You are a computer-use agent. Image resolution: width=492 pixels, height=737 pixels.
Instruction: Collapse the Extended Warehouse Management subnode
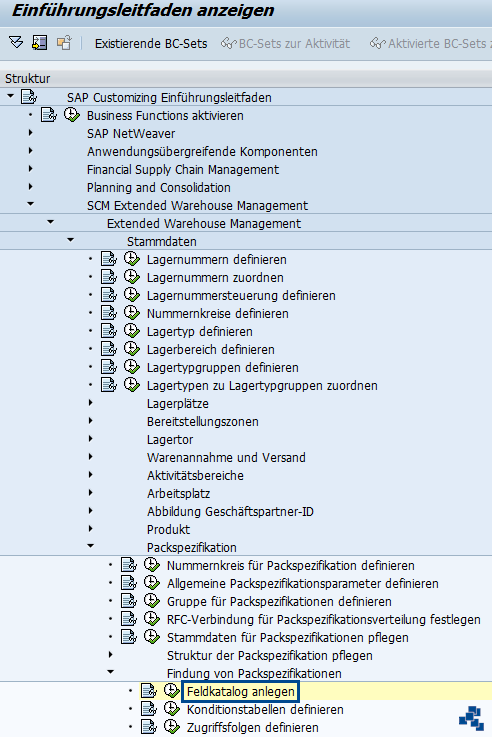[50, 222]
